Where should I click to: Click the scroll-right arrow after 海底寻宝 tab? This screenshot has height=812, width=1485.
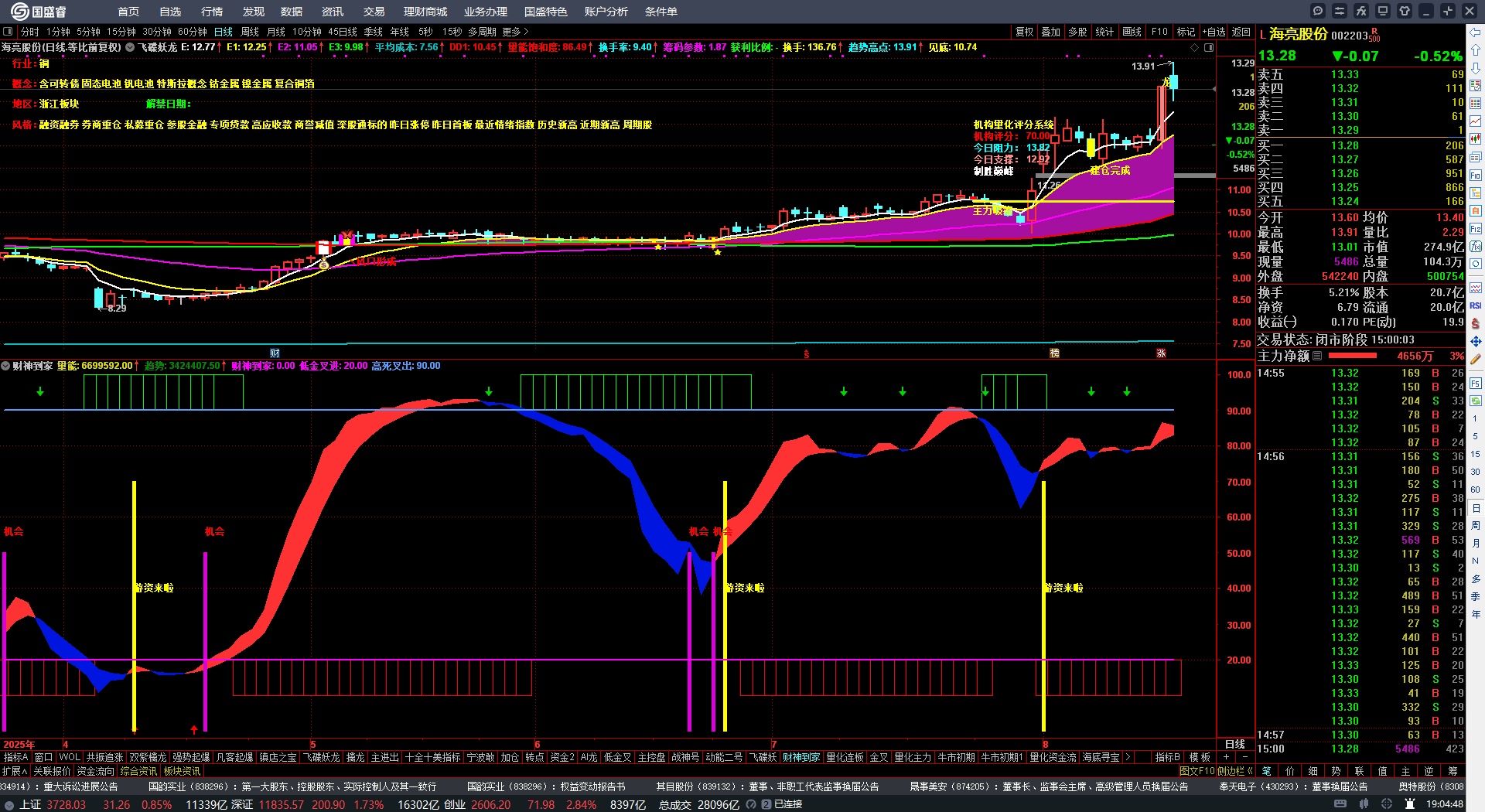(x=1128, y=757)
